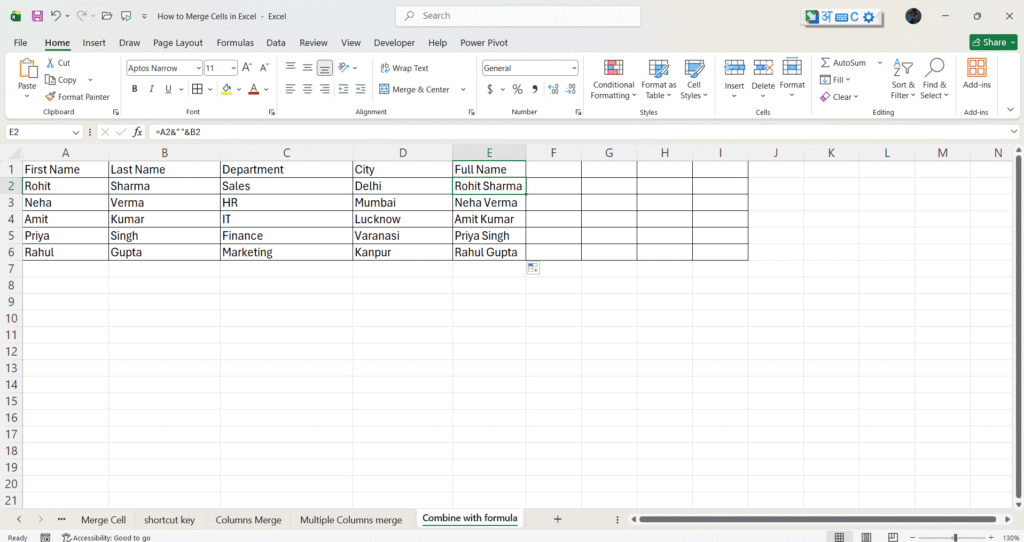The image size is (1024, 542).
Task: Open Format as Table gallery
Action: point(658,79)
